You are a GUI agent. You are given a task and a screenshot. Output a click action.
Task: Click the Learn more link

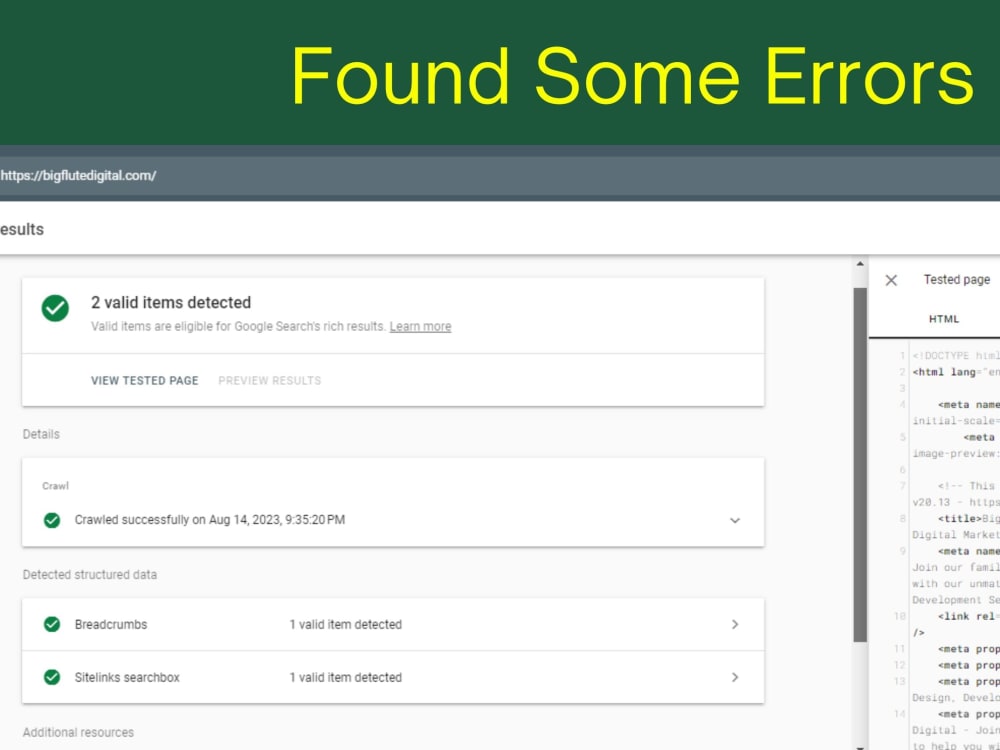tap(420, 327)
